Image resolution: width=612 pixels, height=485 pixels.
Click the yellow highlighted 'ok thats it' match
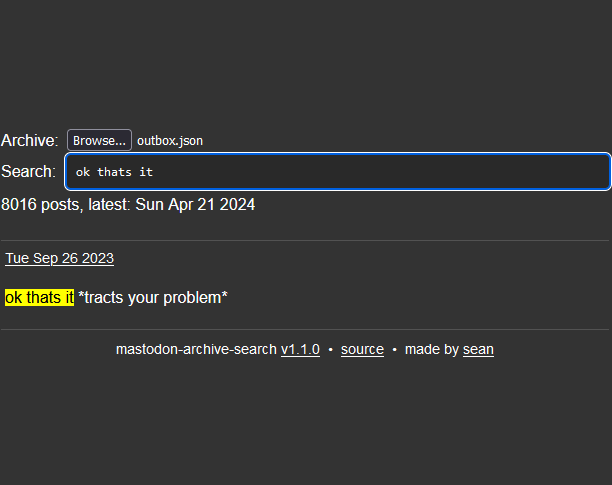(x=39, y=297)
